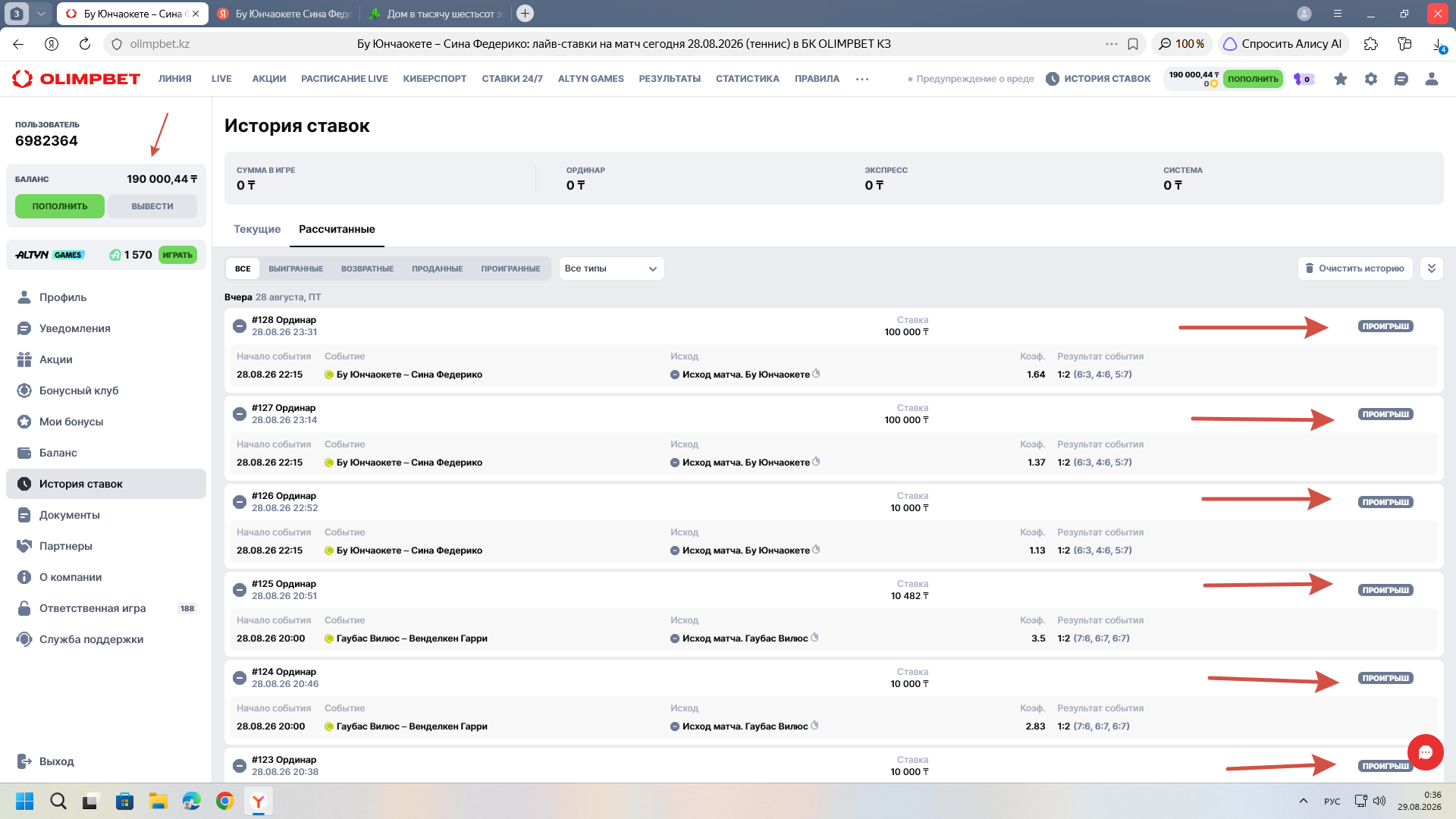Click 'Спросить Алису AI' button

coord(1283,44)
